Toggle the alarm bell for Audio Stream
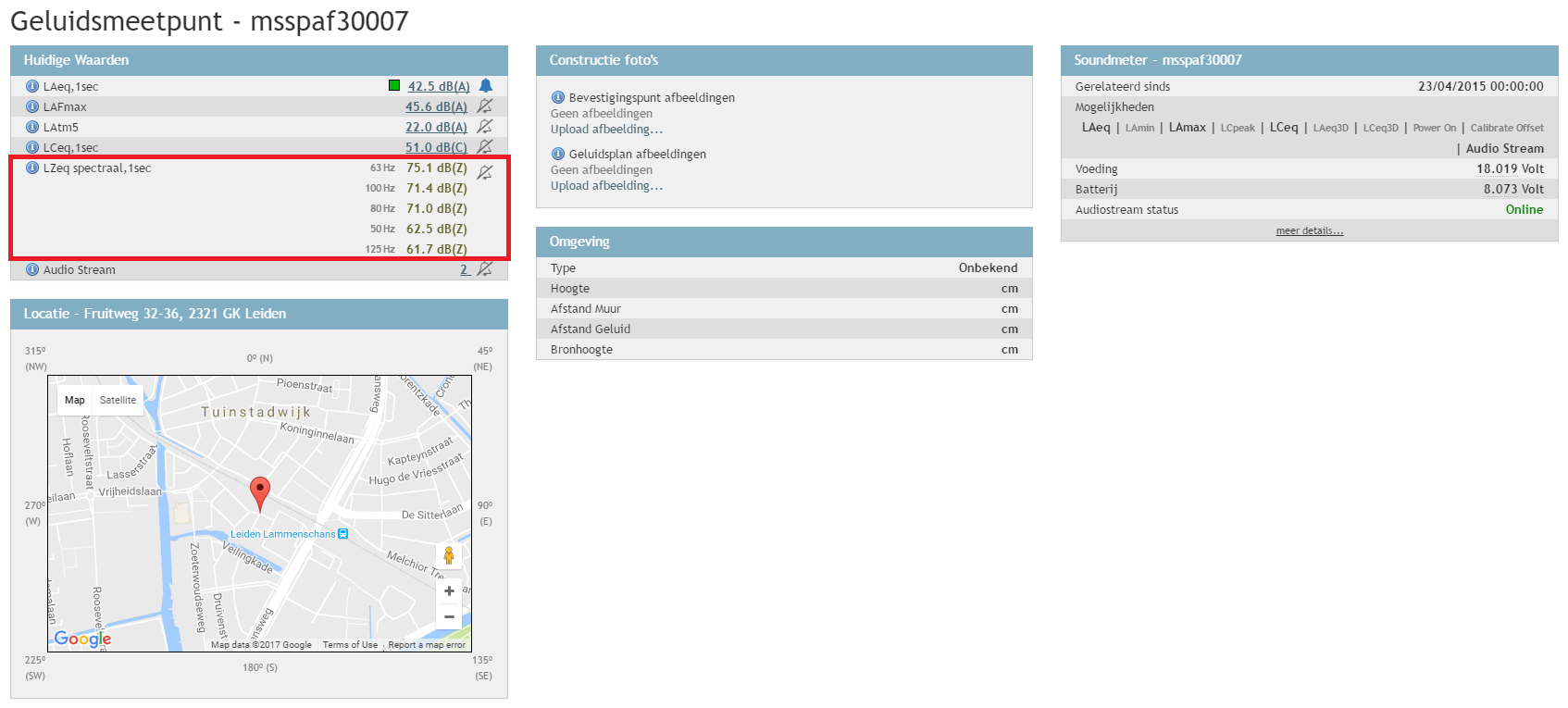This screenshot has height=708, width=1568. pos(485,269)
